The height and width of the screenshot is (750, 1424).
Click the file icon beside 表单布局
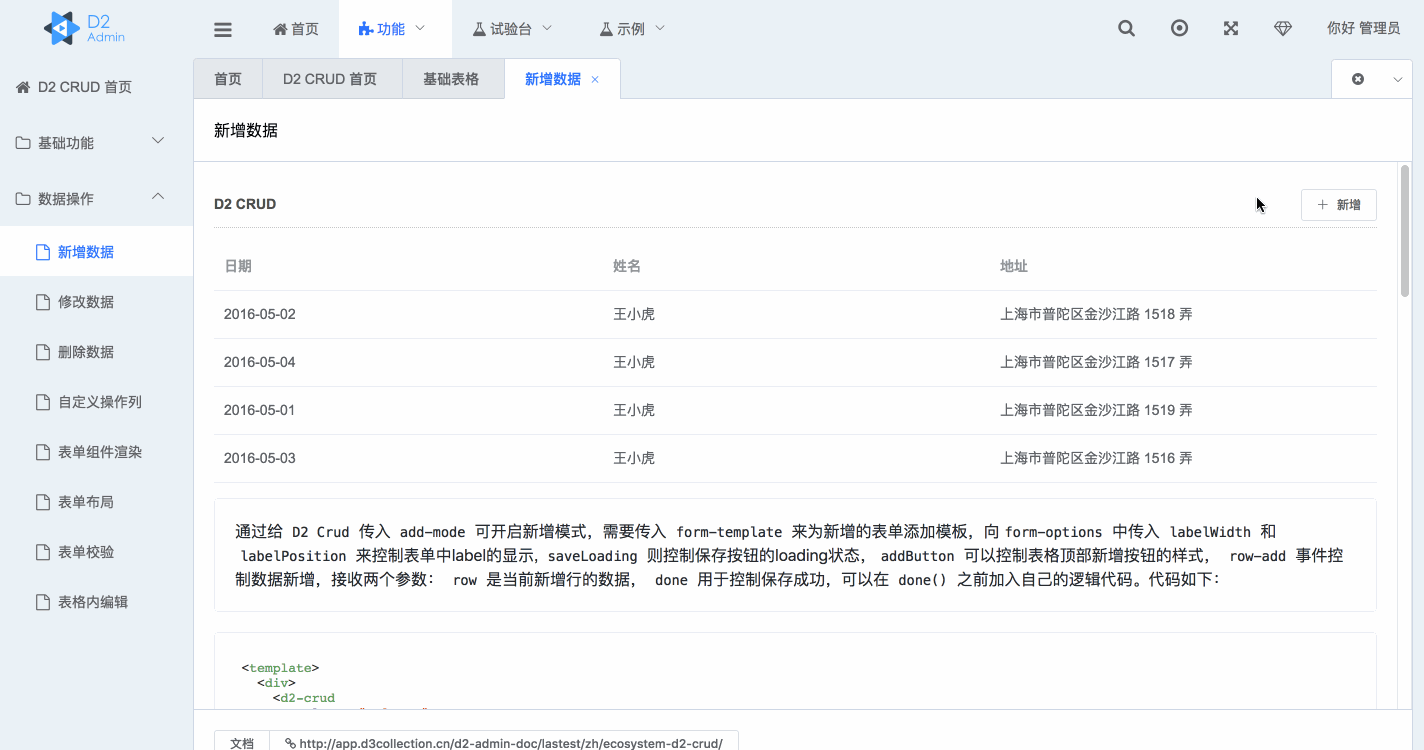coord(43,502)
